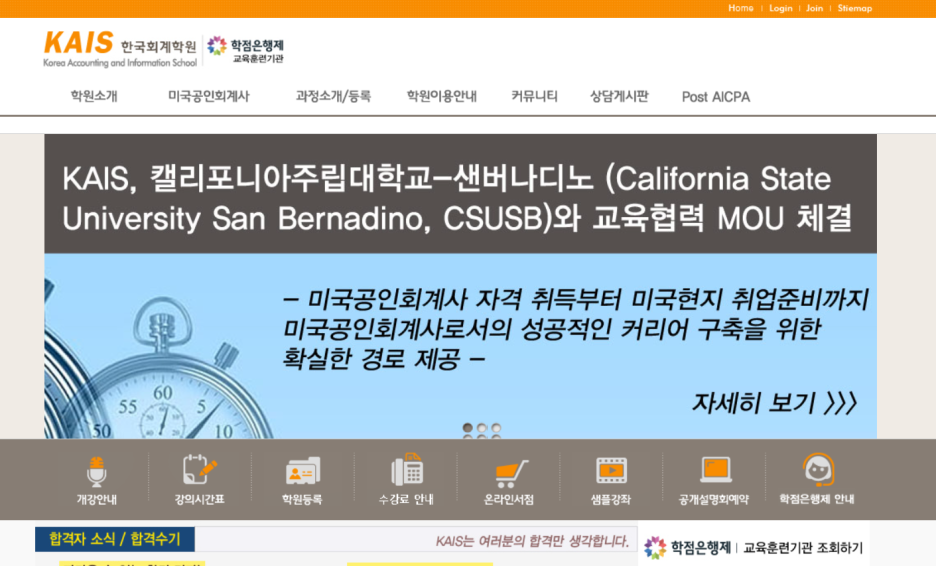This screenshot has width=936, height=566.
Task: Open the 과정소개/등록 menu
Action: click(333, 96)
